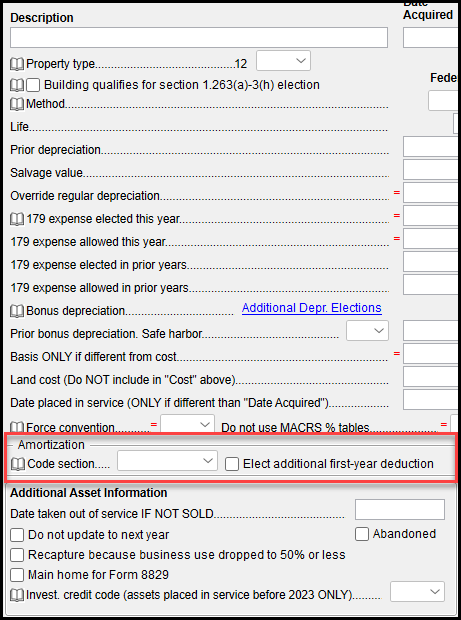The width and height of the screenshot is (461, 620).
Task: Open help book icon for Building qualifies election
Action: [17, 85]
